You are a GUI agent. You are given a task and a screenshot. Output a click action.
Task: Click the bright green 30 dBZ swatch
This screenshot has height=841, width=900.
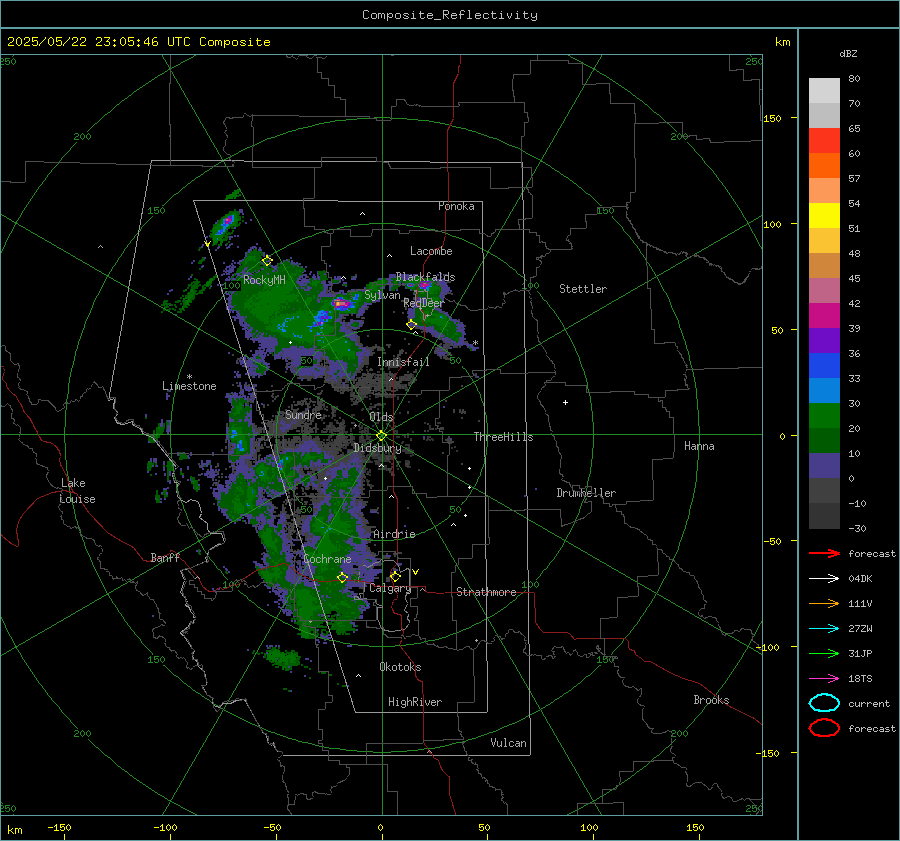tap(824, 416)
